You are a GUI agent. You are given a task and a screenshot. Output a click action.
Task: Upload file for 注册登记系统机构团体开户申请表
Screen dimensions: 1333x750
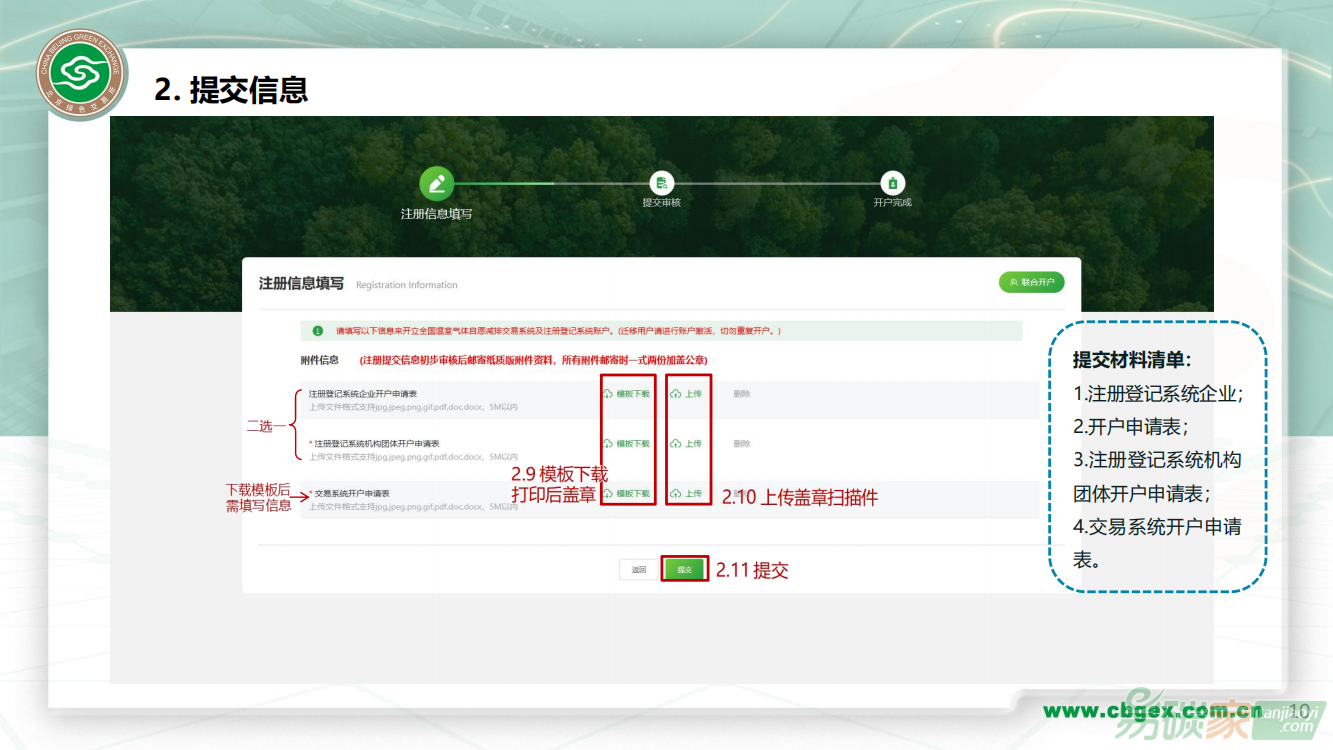[x=687, y=444]
